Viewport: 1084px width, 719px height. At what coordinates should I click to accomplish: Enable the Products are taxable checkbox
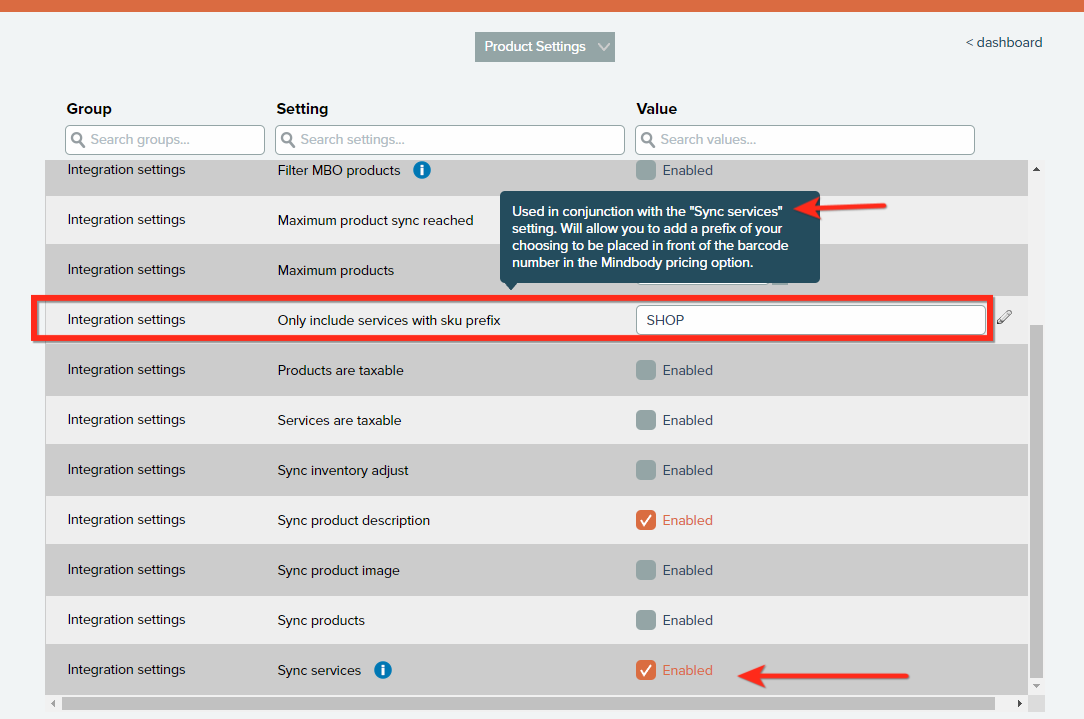[x=646, y=370]
